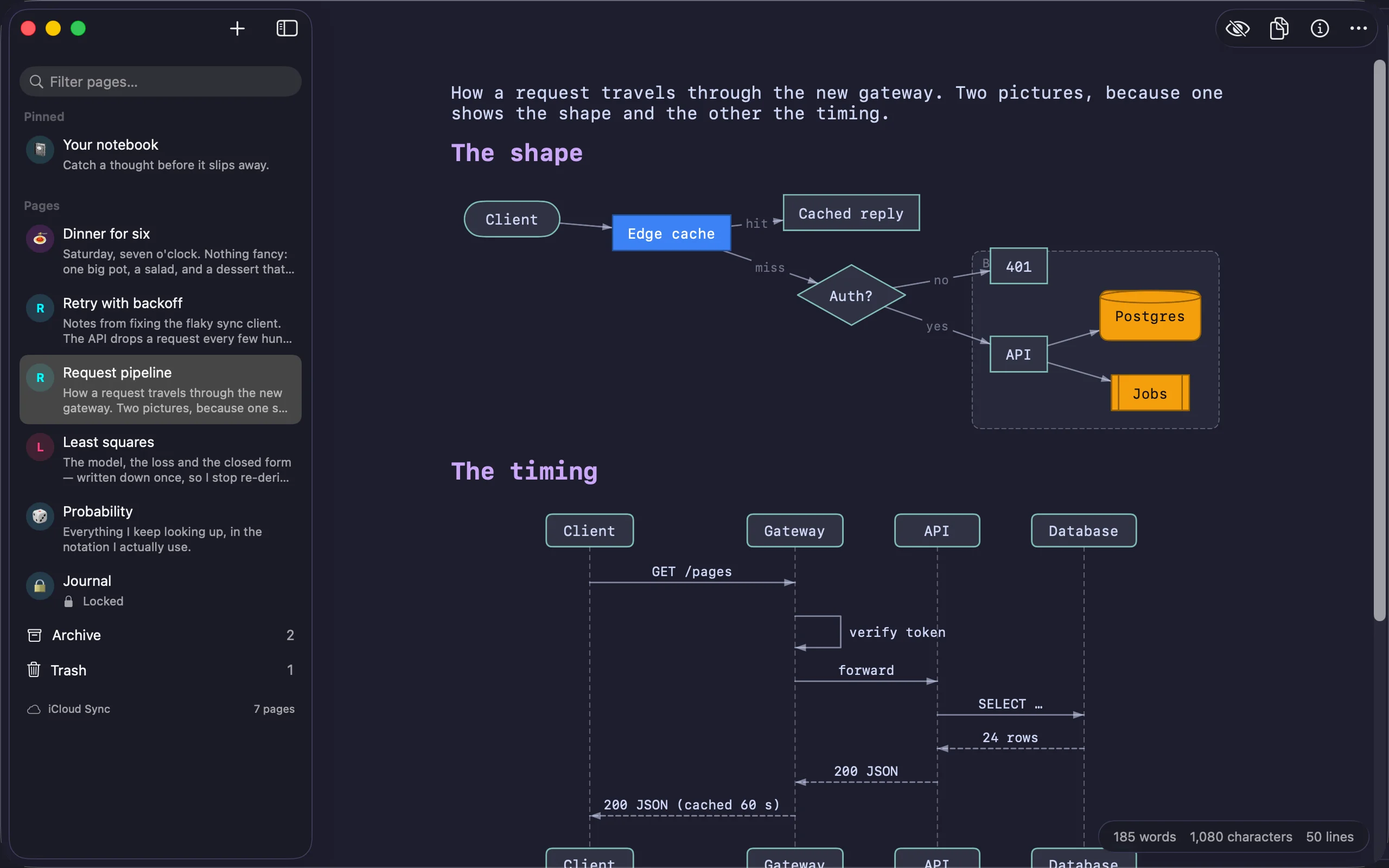Screen dimensions: 1389x868
Task: Click the vertical scrollbar thumb
Action: 1380,341
